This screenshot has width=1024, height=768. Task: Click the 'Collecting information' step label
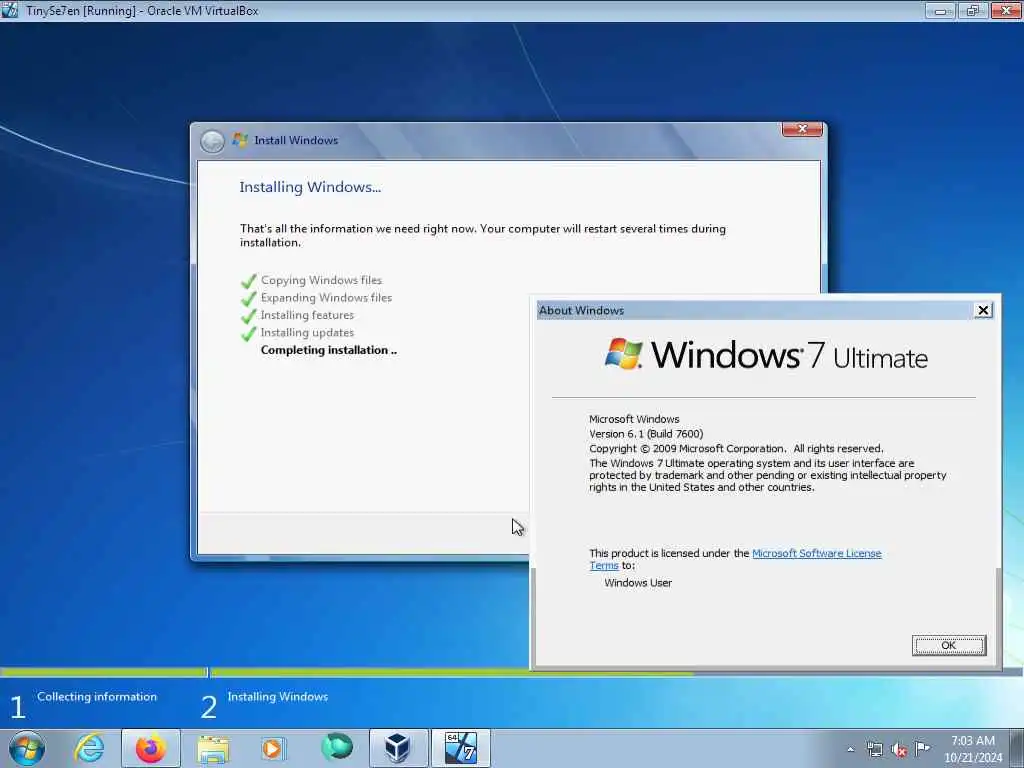coord(97,697)
